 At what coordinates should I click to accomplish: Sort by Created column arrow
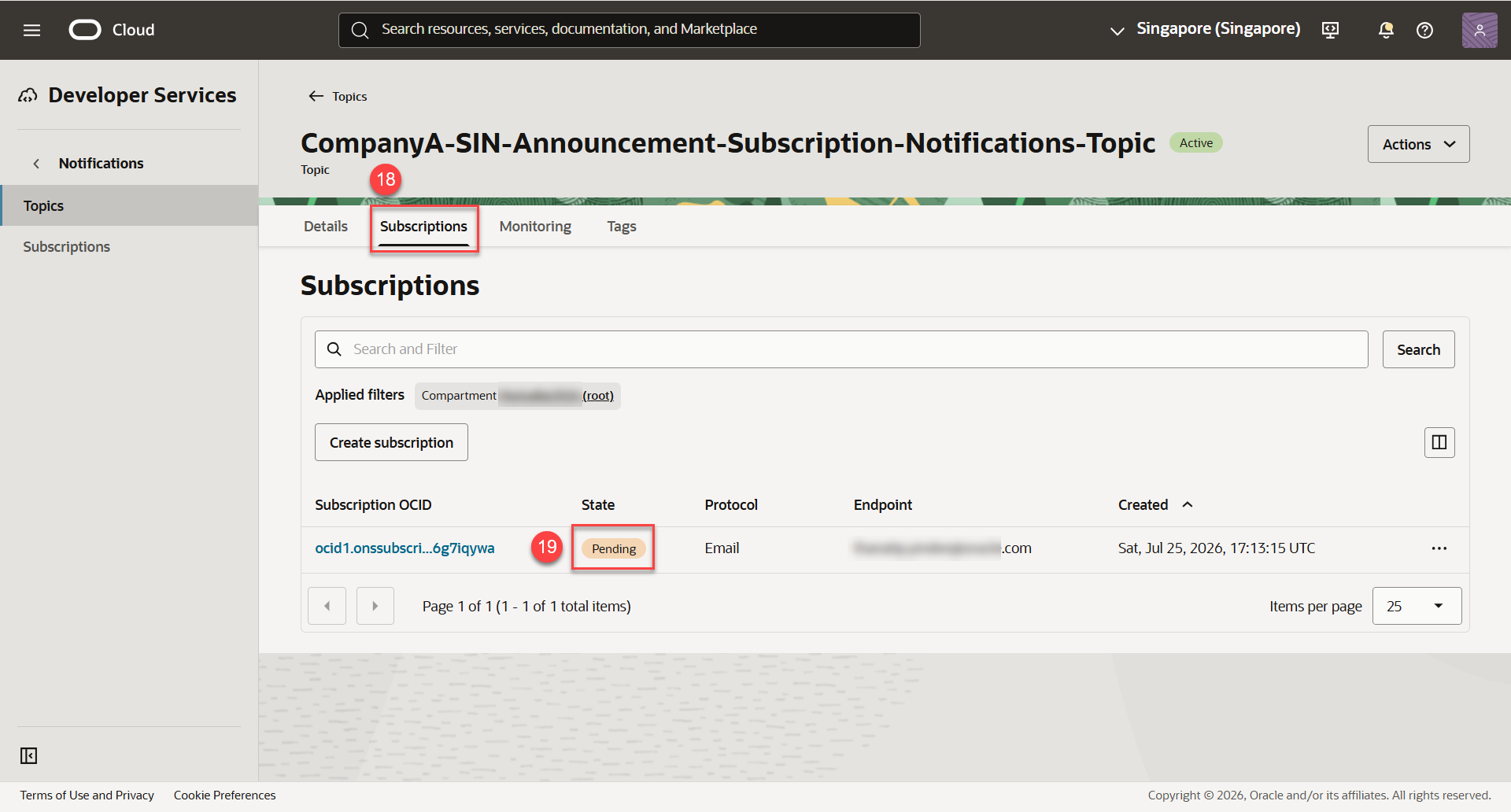pos(1188,504)
